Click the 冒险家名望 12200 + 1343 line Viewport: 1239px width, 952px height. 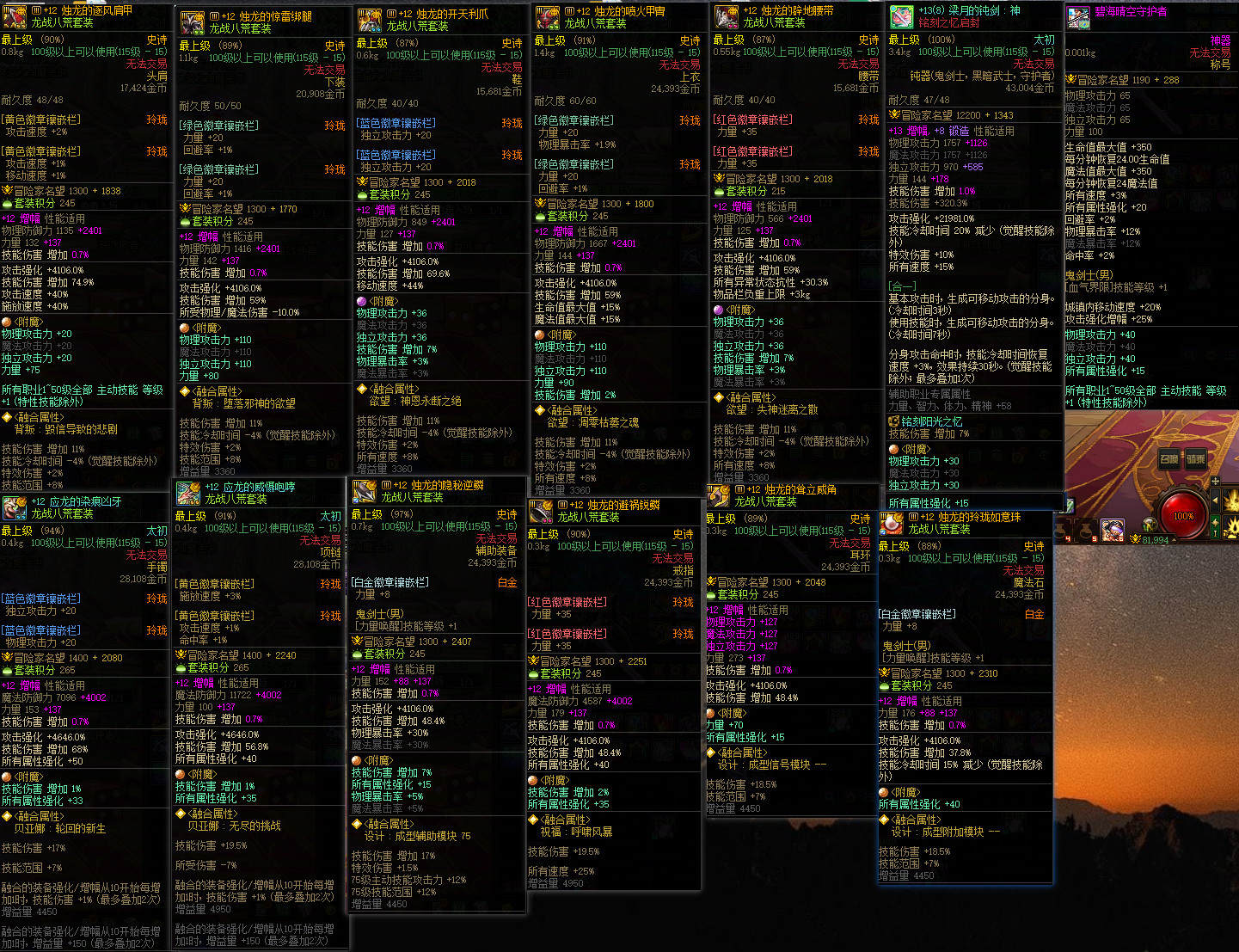[951, 115]
